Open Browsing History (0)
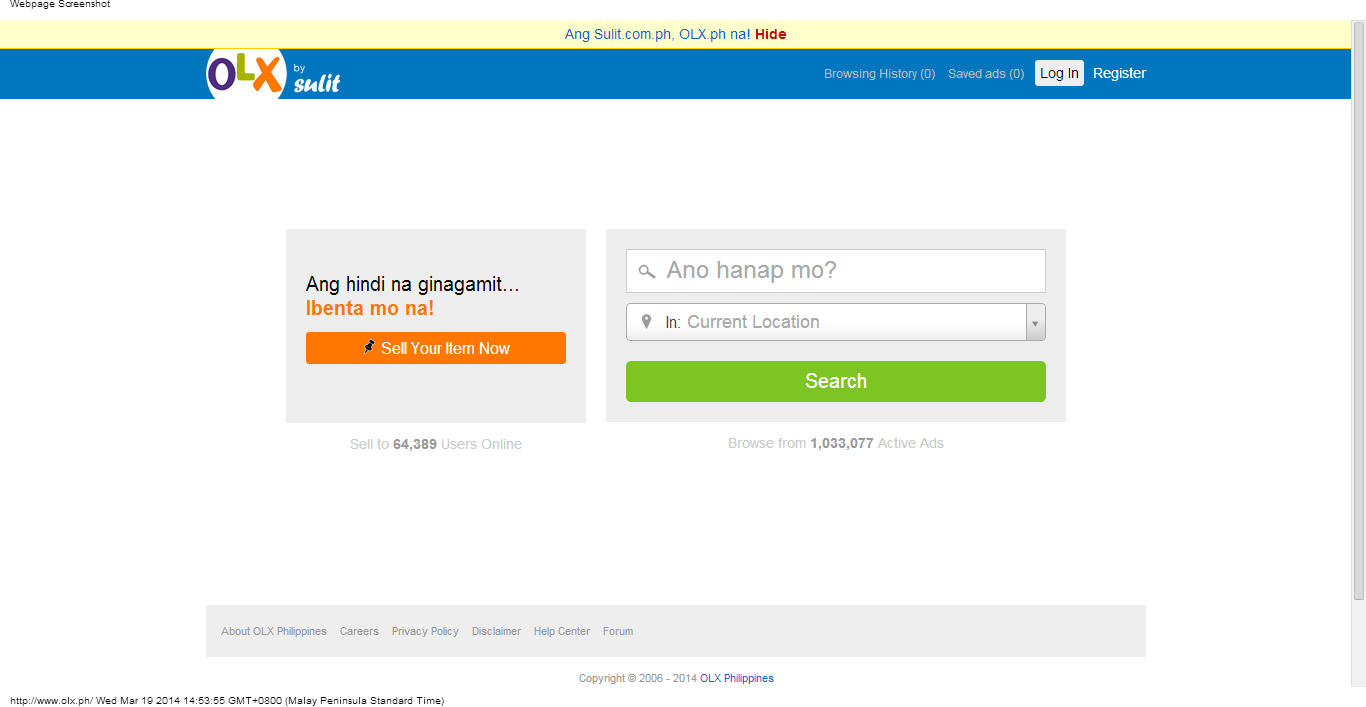Screen dimensions: 1366x707 coord(879,74)
